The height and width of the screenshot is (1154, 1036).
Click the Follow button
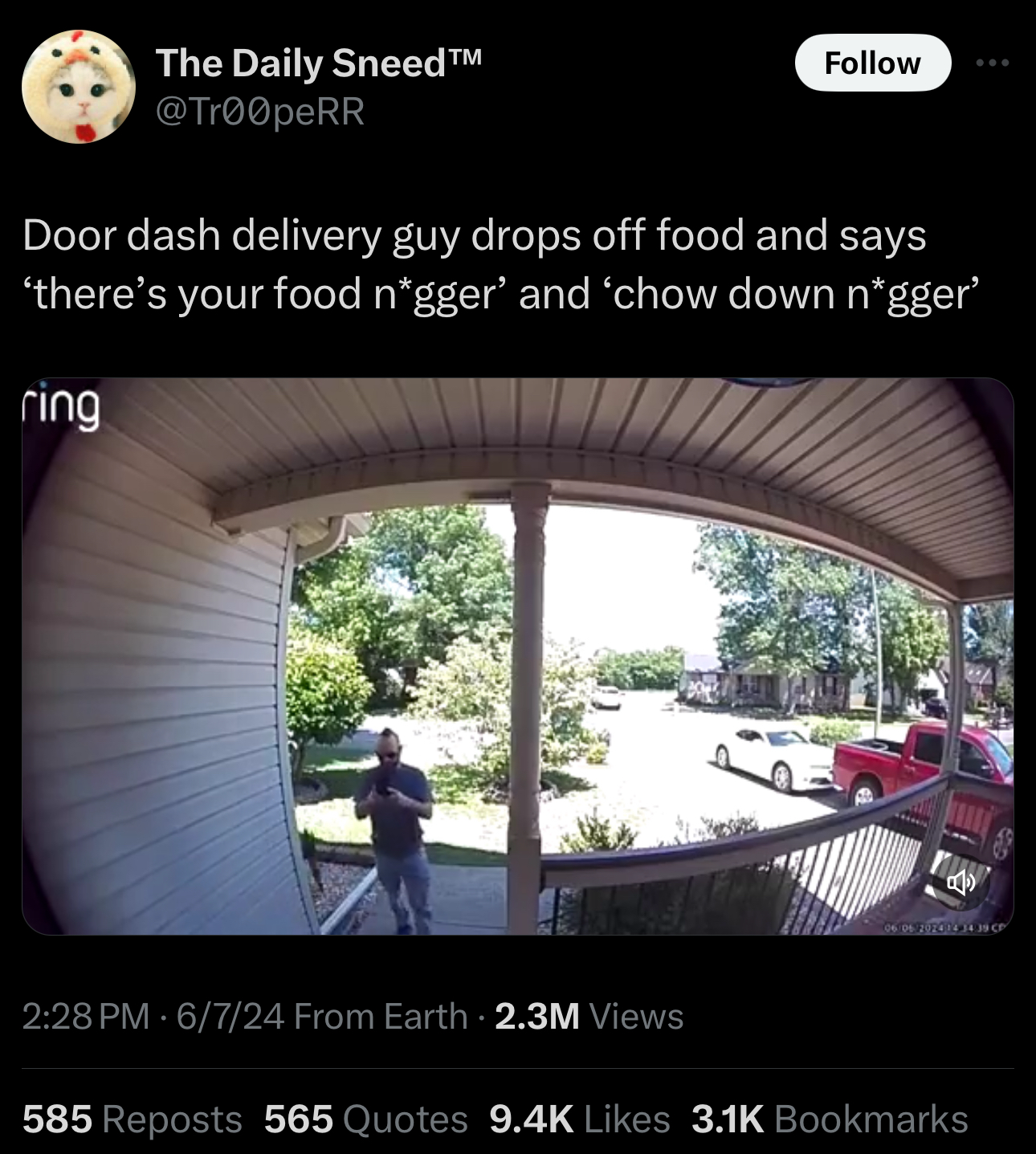click(873, 63)
